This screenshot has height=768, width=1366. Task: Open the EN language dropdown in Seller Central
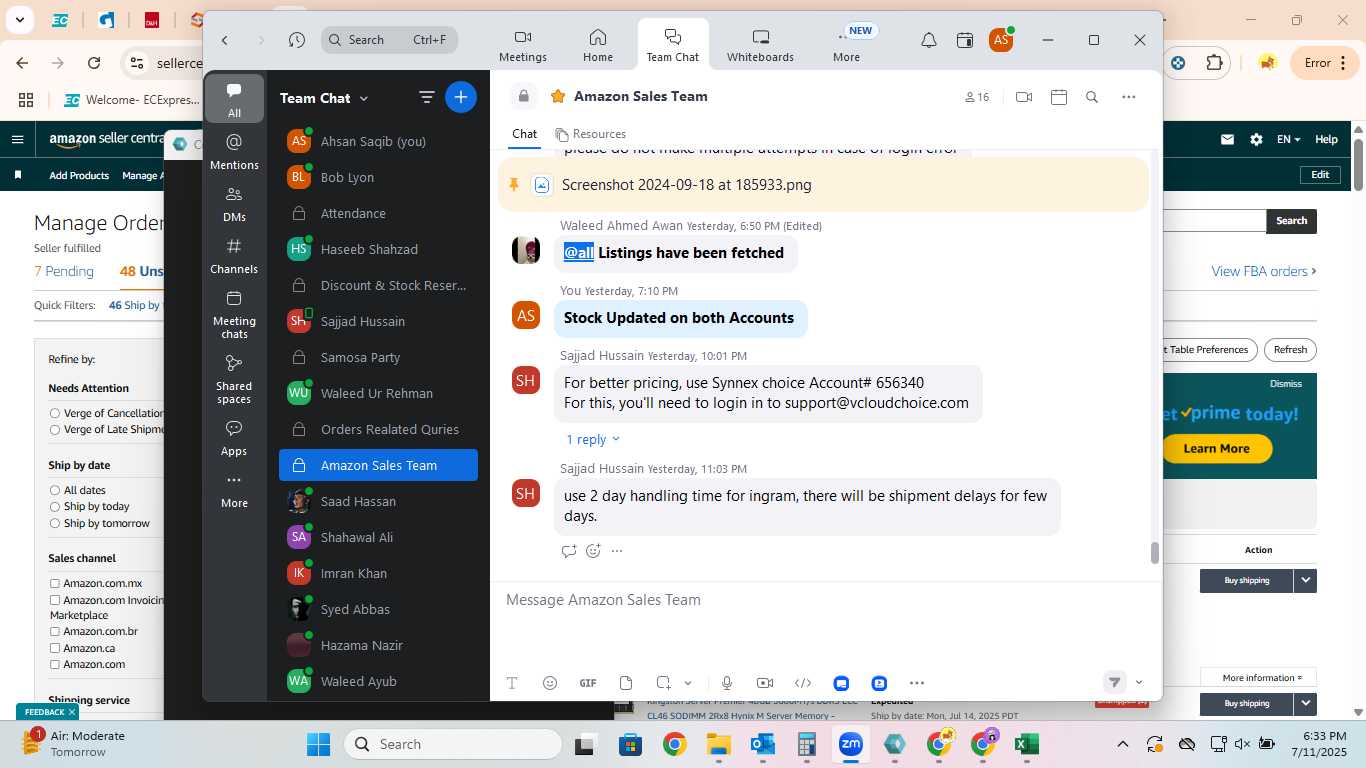tap(1288, 140)
